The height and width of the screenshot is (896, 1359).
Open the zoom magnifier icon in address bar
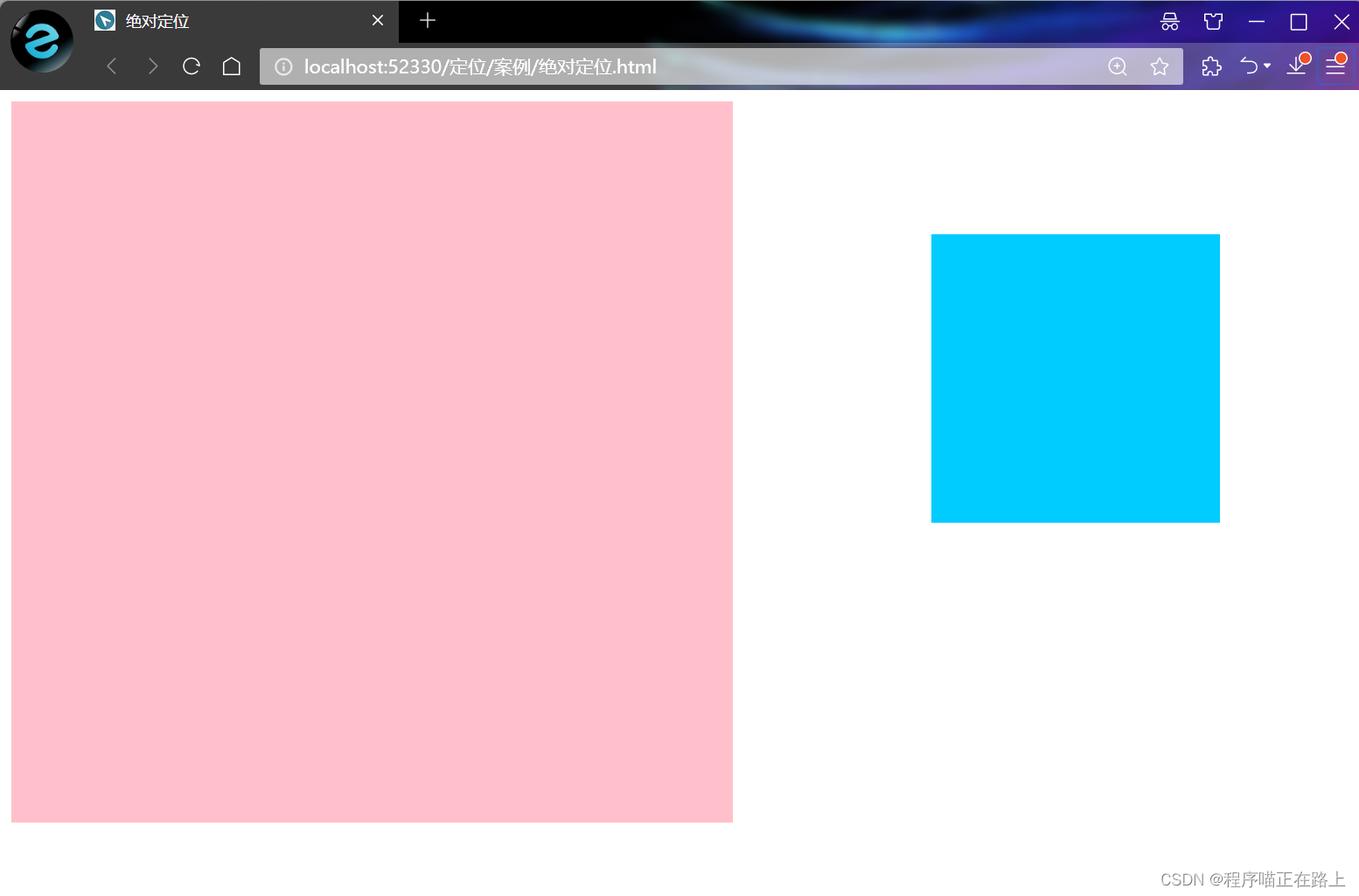[1118, 66]
